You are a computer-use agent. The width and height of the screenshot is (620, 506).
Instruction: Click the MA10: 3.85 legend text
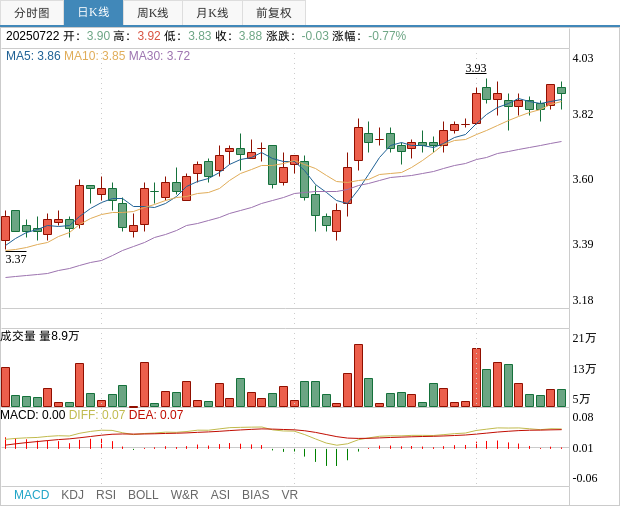[95, 56]
